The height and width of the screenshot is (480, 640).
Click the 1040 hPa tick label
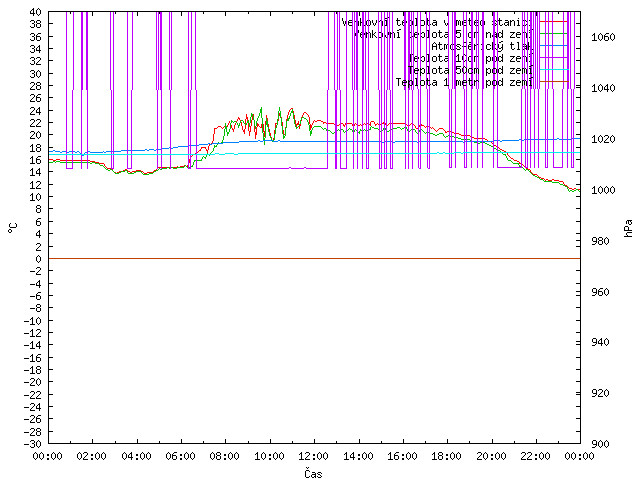(x=603, y=88)
